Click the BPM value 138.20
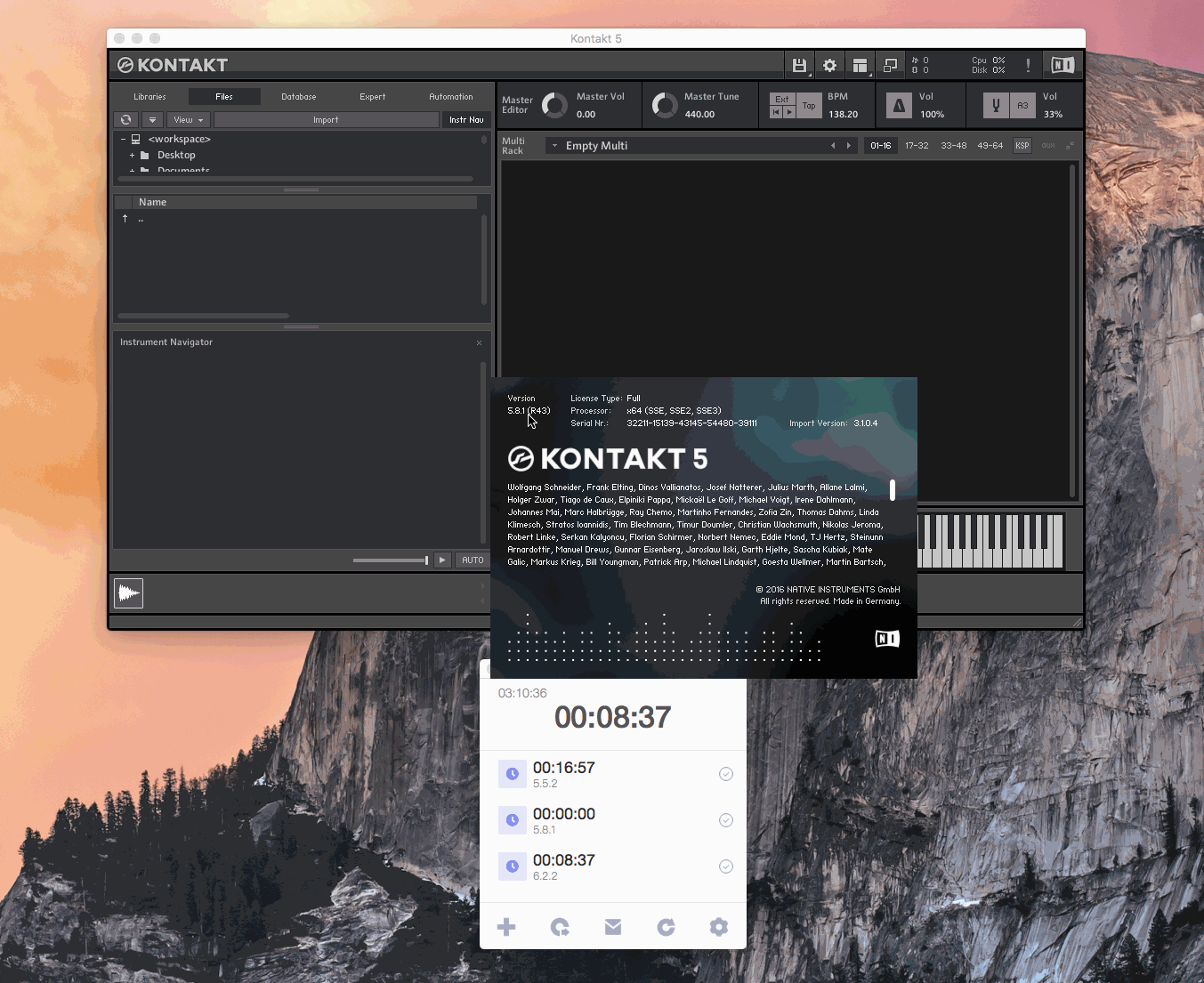 click(844, 114)
